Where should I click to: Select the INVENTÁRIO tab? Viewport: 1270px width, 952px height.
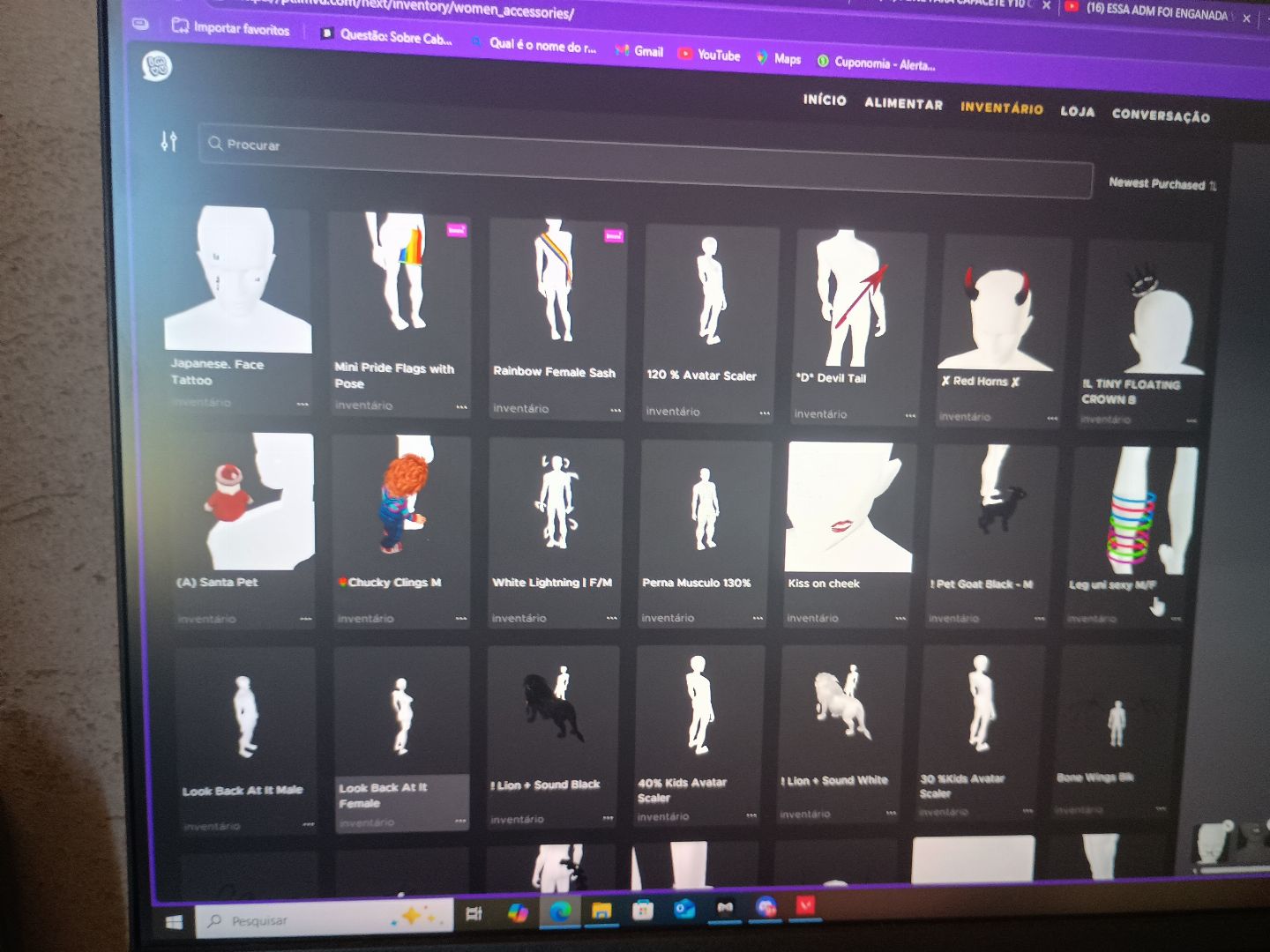1001,108
